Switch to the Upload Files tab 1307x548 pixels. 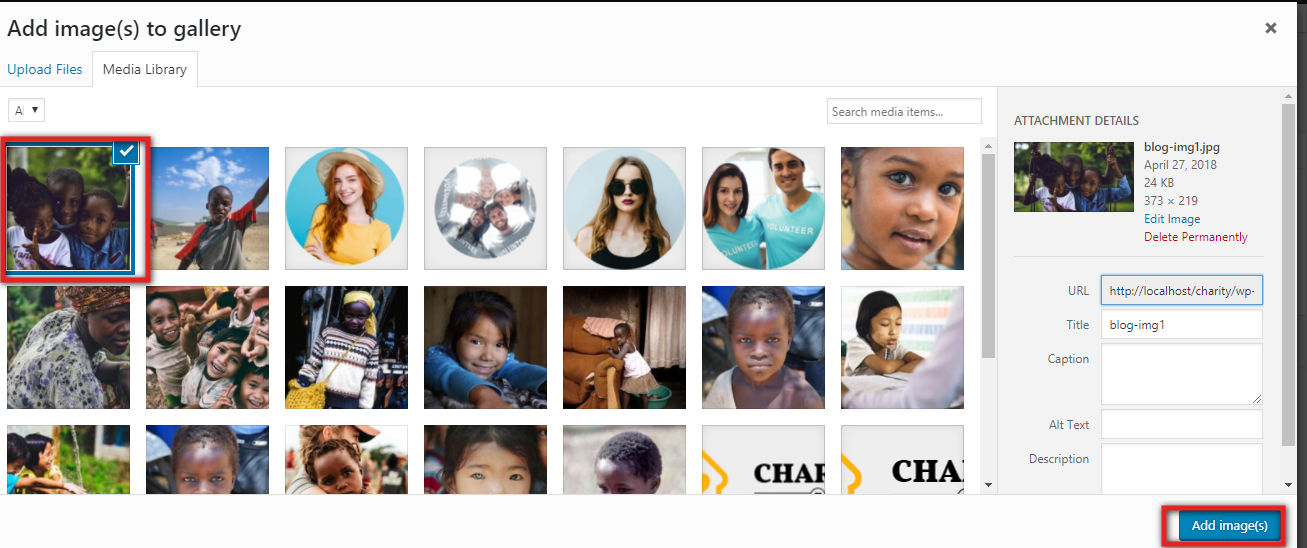pos(45,69)
